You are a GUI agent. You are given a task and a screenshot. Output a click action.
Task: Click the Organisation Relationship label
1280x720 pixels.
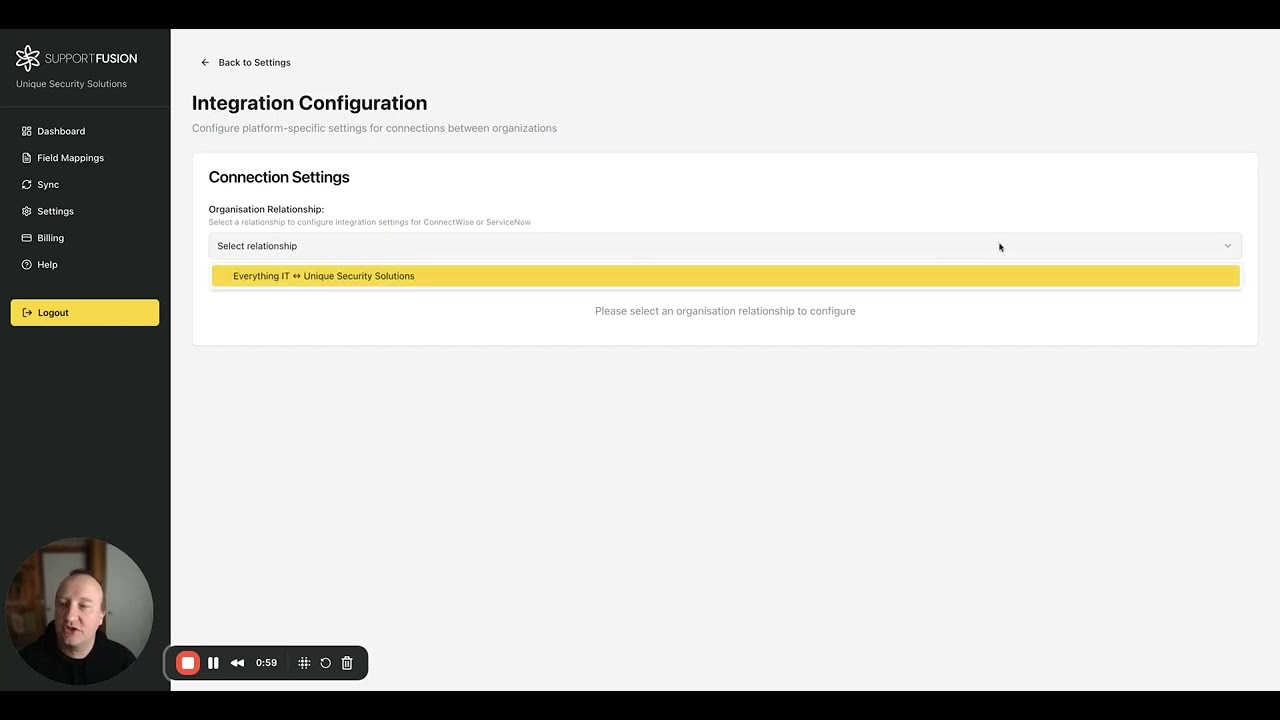(266, 209)
